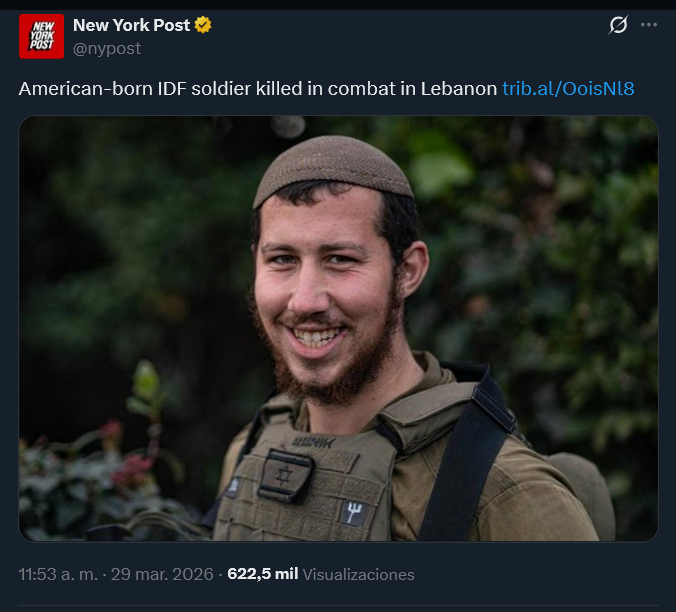Viewport: 676px width, 612px height.
Task: Open the New York Post profile avatar
Action: coord(41,36)
